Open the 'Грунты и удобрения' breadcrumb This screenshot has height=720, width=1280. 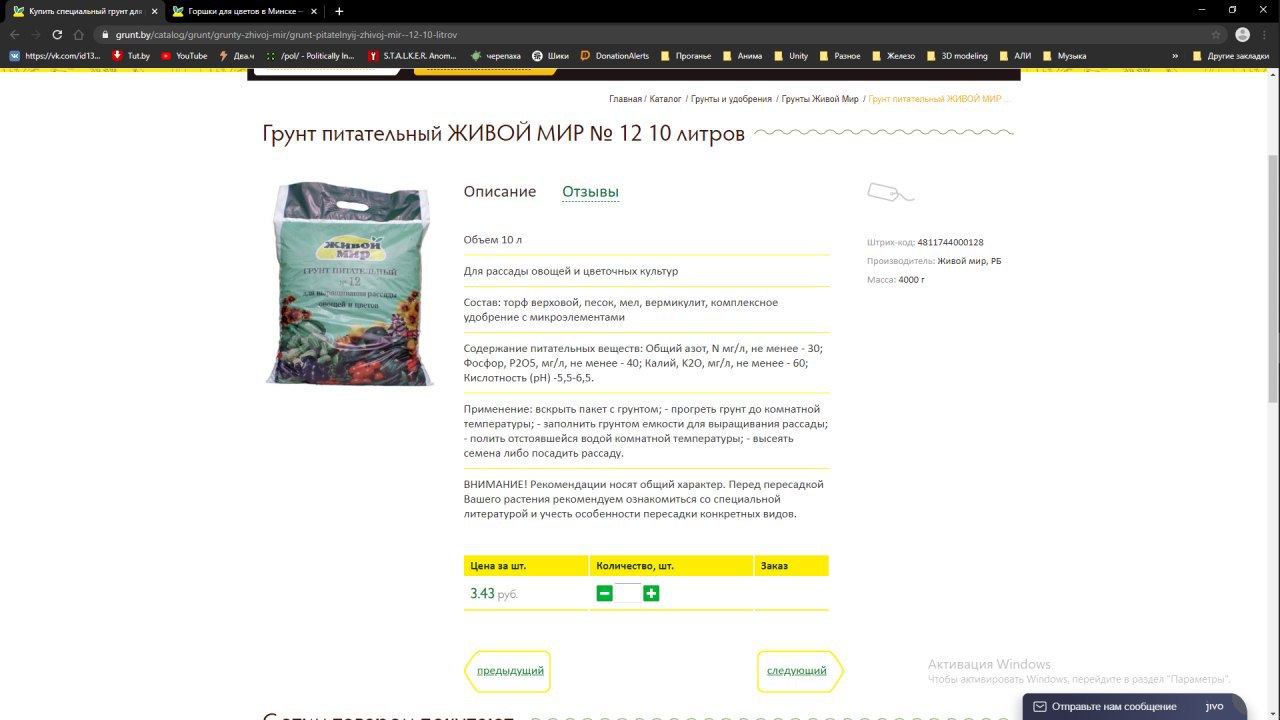pos(731,99)
